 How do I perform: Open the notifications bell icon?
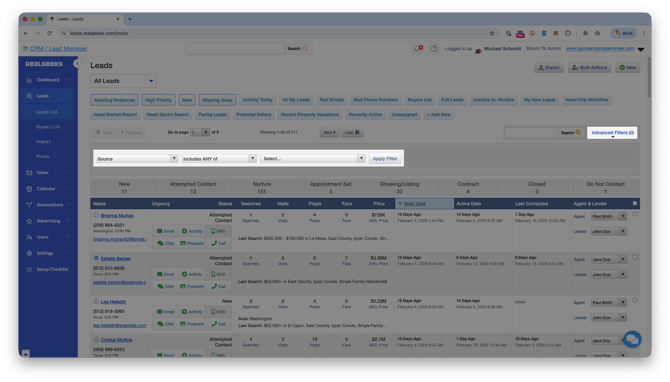click(x=417, y=49)
